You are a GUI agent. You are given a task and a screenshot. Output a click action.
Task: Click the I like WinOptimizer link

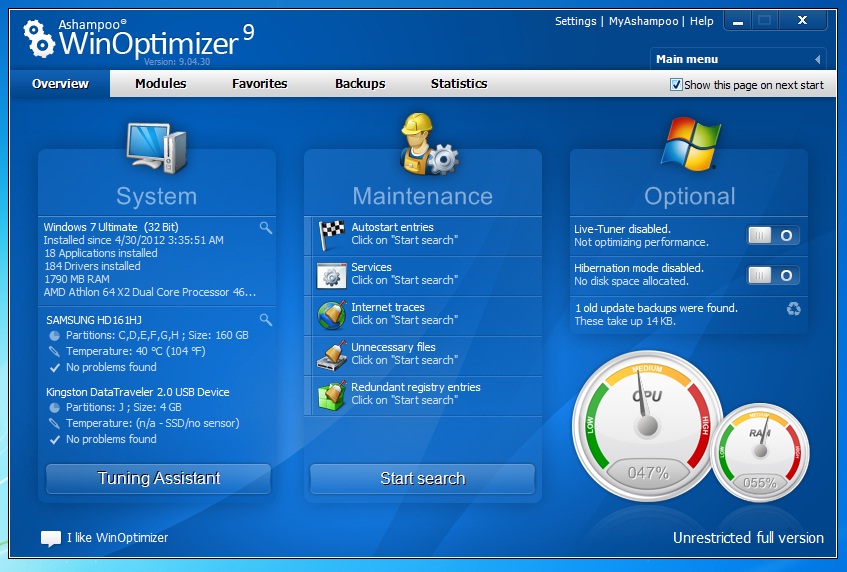118,538
